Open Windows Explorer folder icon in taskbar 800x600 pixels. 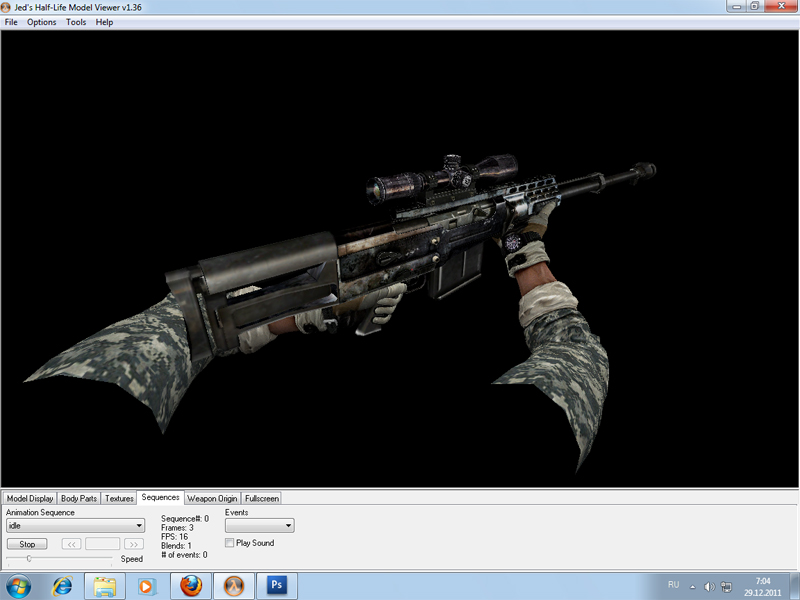tap(105, 586)
